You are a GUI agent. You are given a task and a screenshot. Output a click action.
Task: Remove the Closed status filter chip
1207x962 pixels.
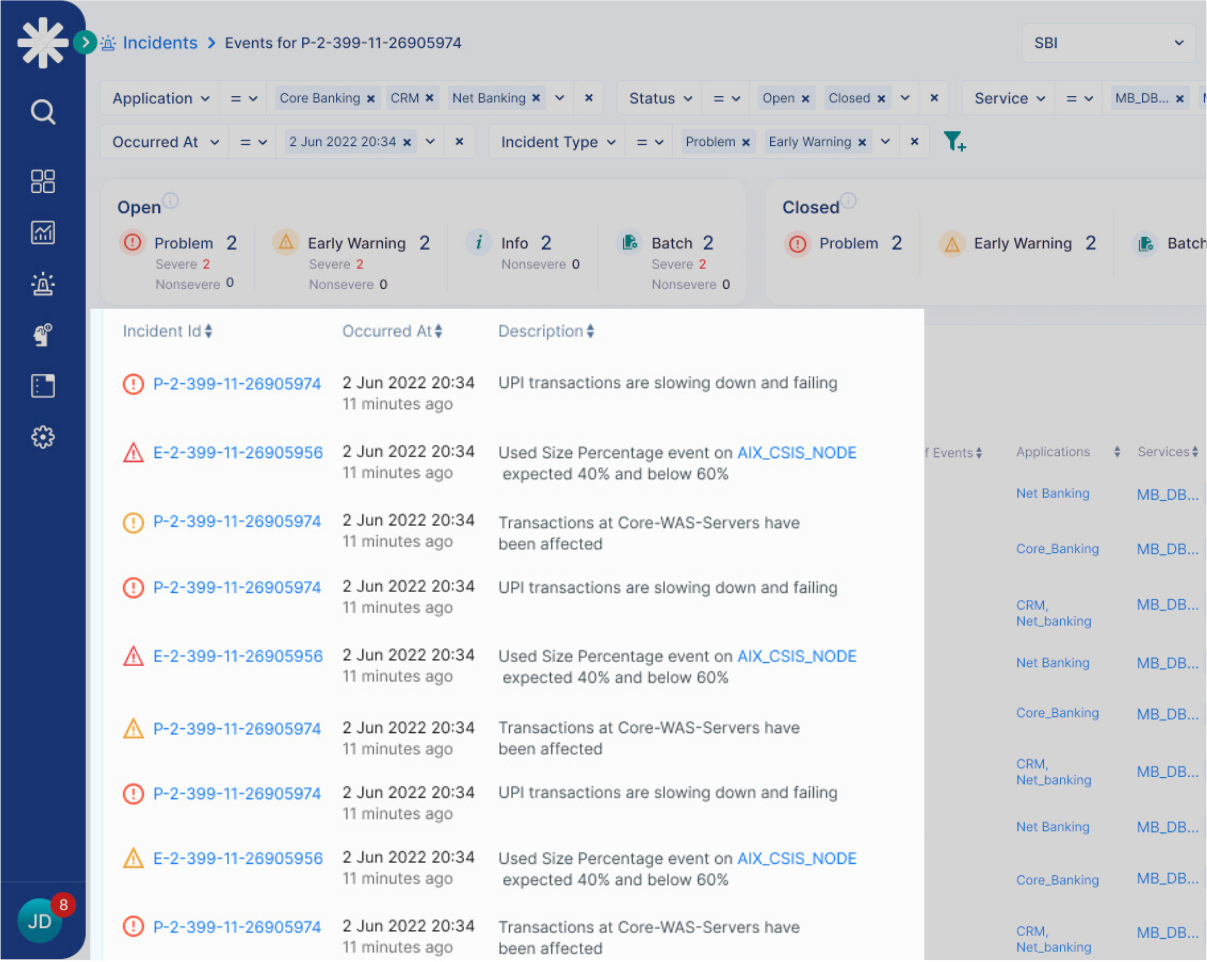[x=881, y=99]
